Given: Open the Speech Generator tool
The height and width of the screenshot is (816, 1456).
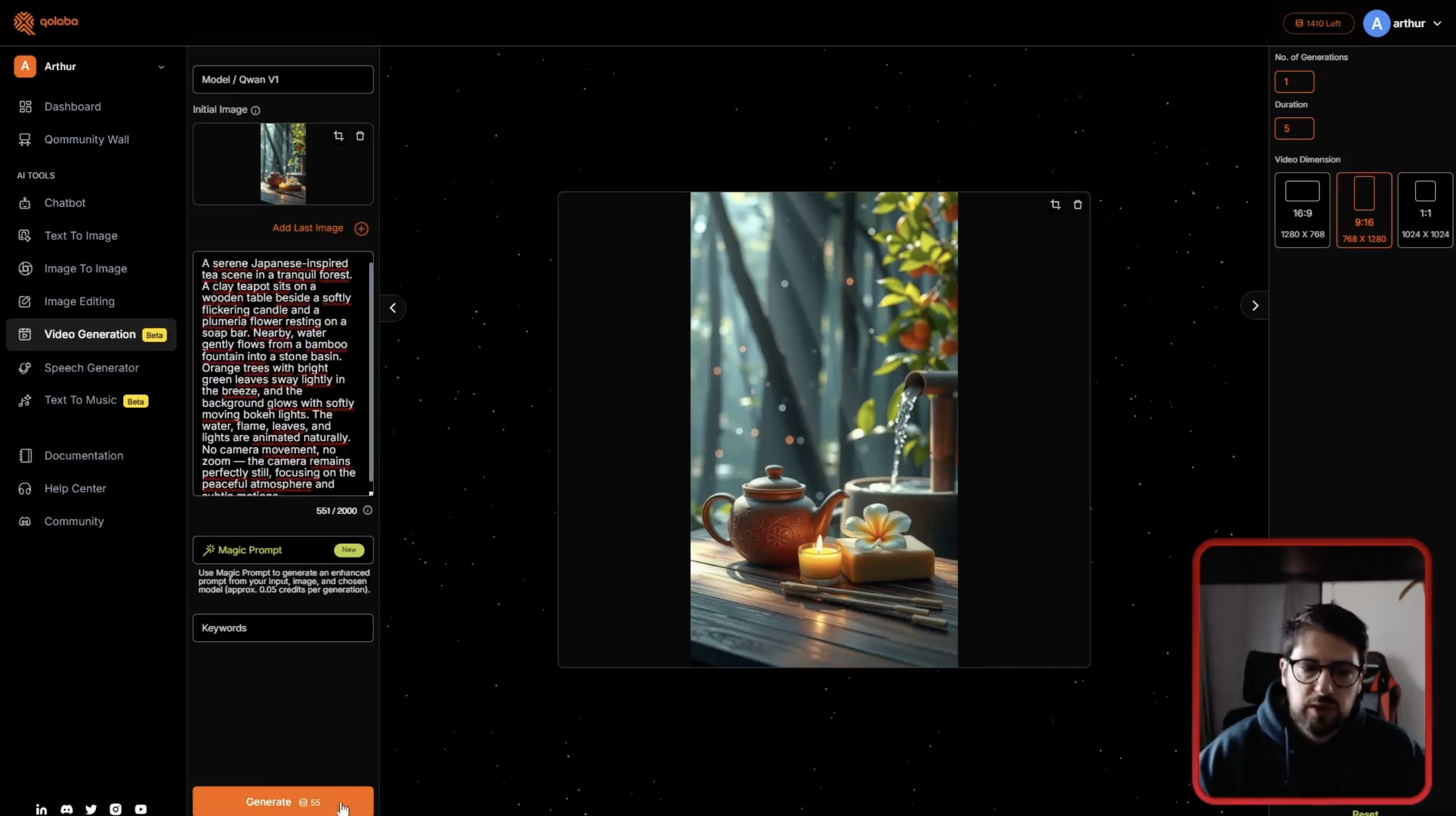Looking at the screenshot, I should pyautogui.click(x=92, y=367).
